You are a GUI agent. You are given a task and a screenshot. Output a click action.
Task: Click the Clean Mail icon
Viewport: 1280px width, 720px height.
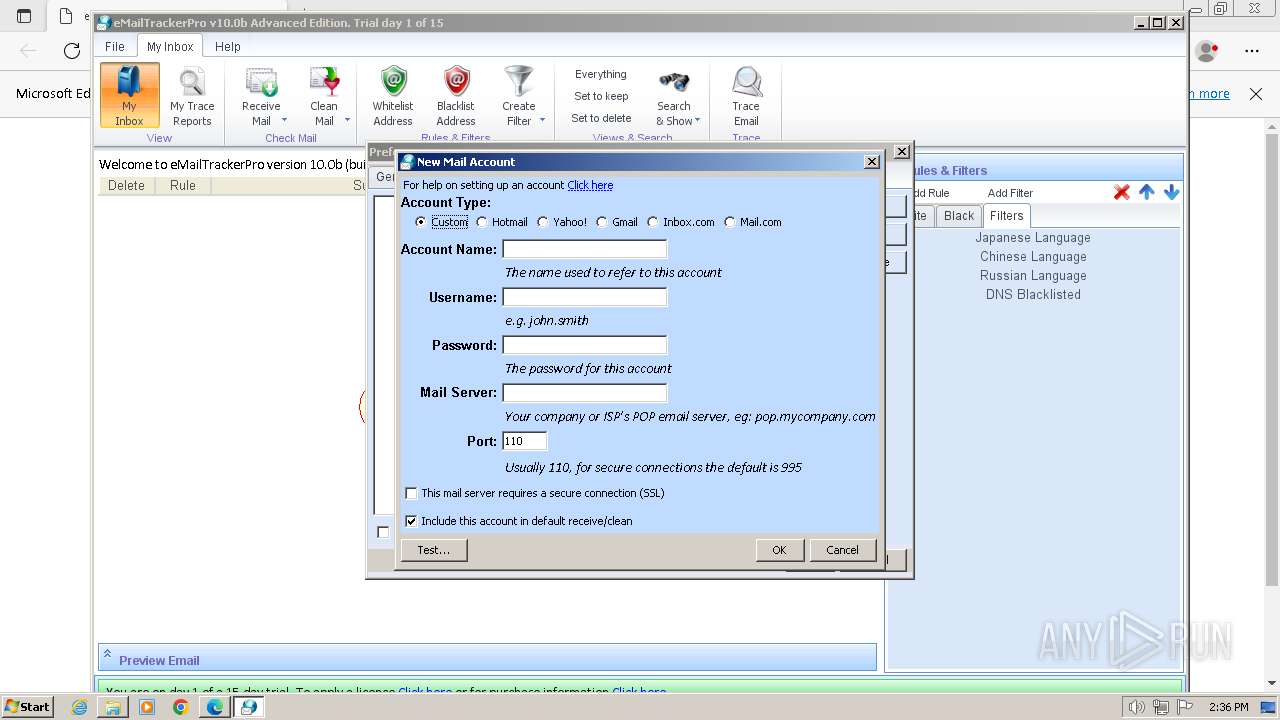coord(324,82)
